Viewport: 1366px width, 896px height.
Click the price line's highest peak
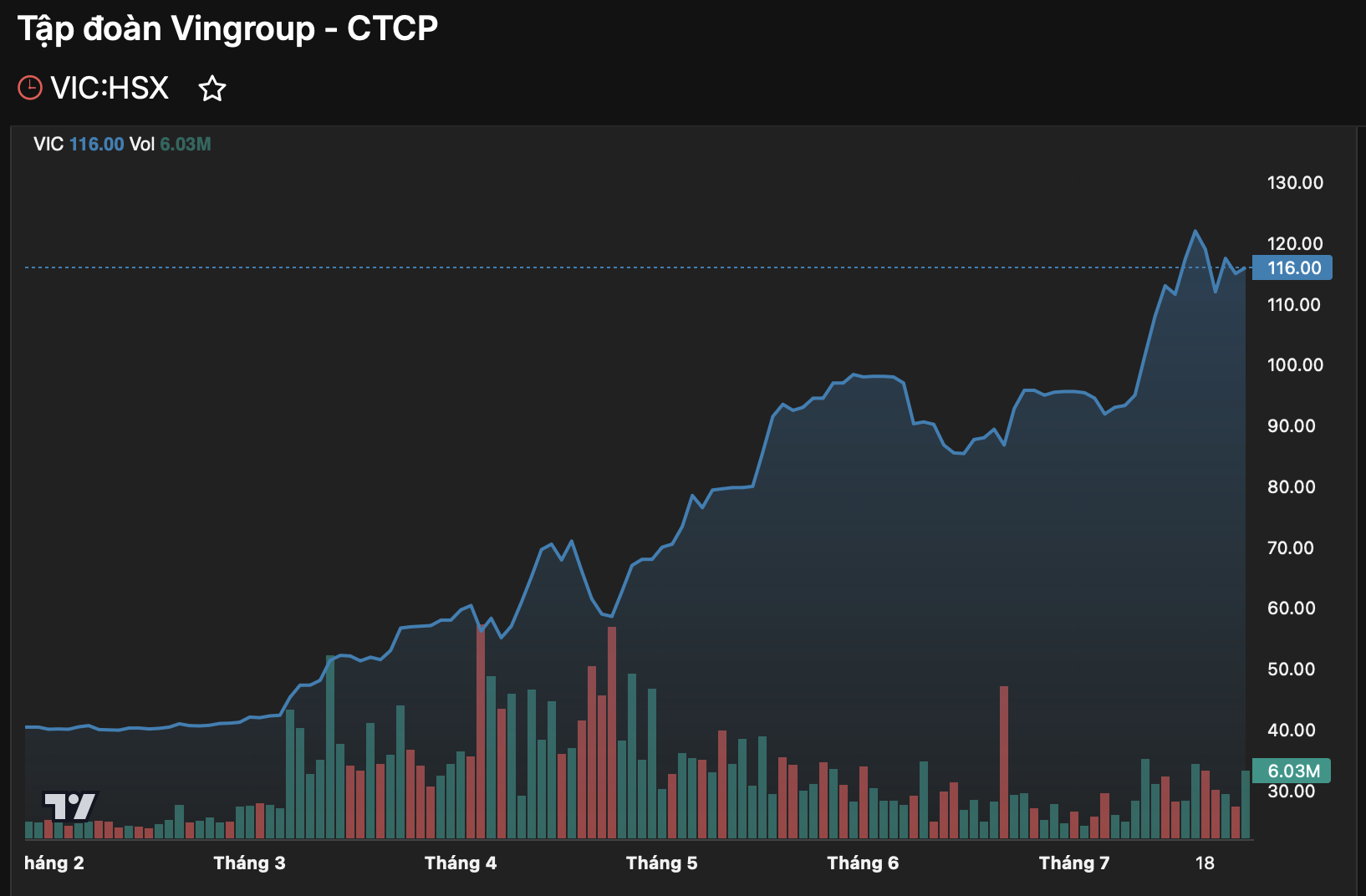click(x=1195, y=232)
